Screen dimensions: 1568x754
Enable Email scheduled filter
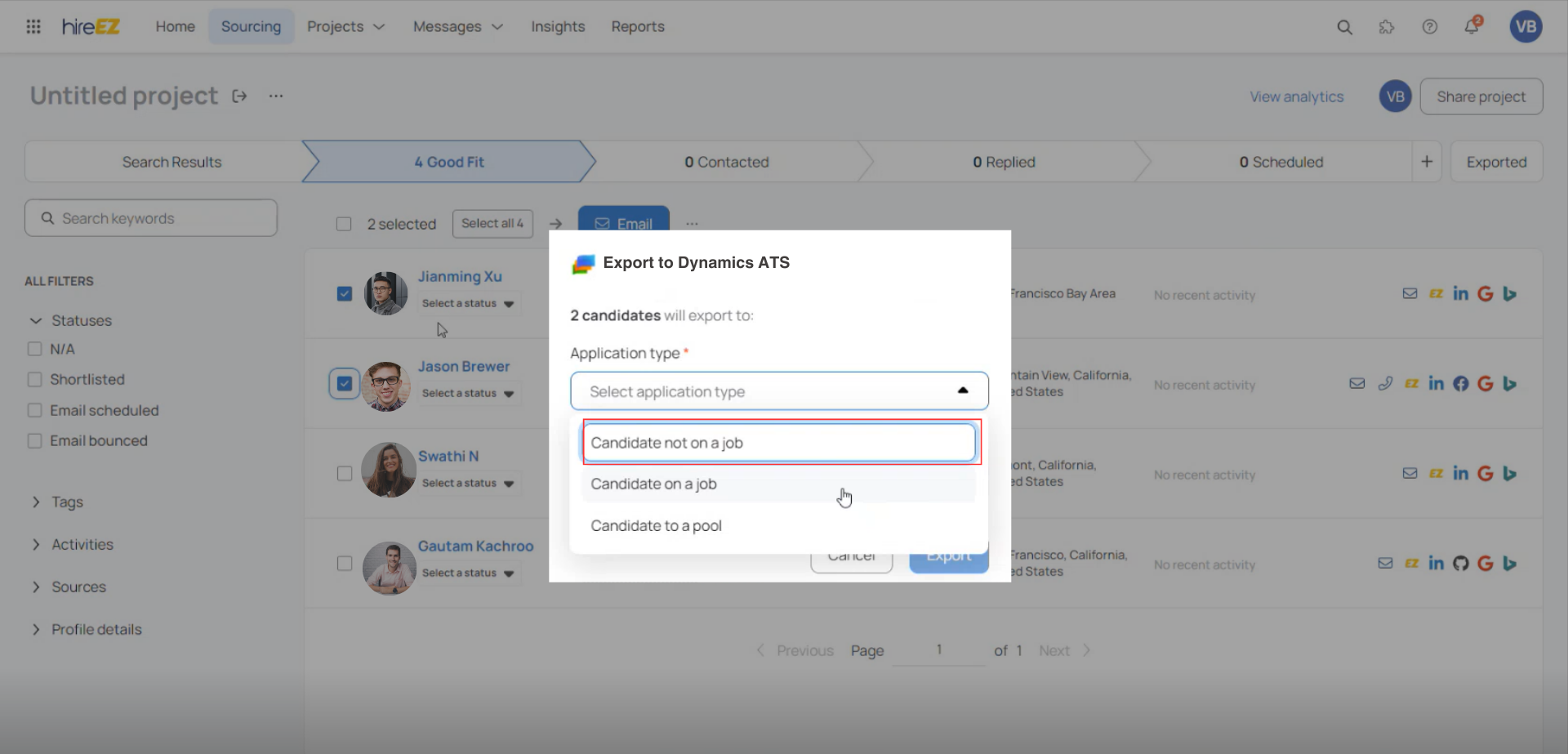[x=34, y=410]
